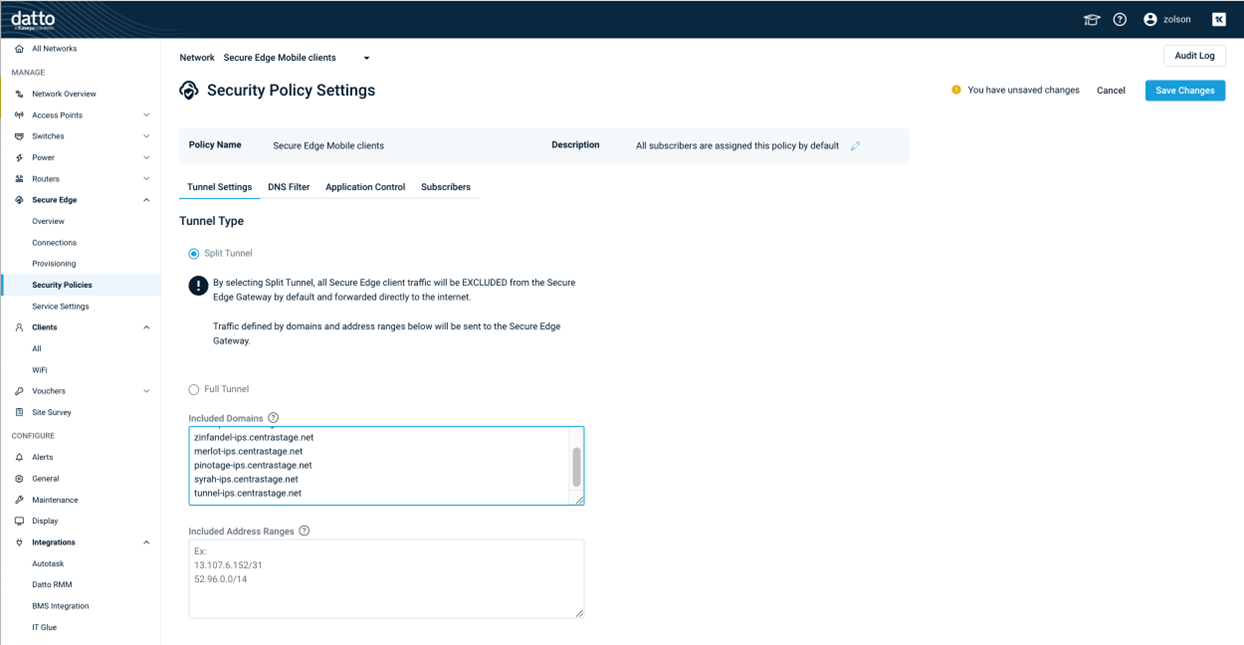
Task: Click the zolson user account icon
Action: coord(1150,19)
